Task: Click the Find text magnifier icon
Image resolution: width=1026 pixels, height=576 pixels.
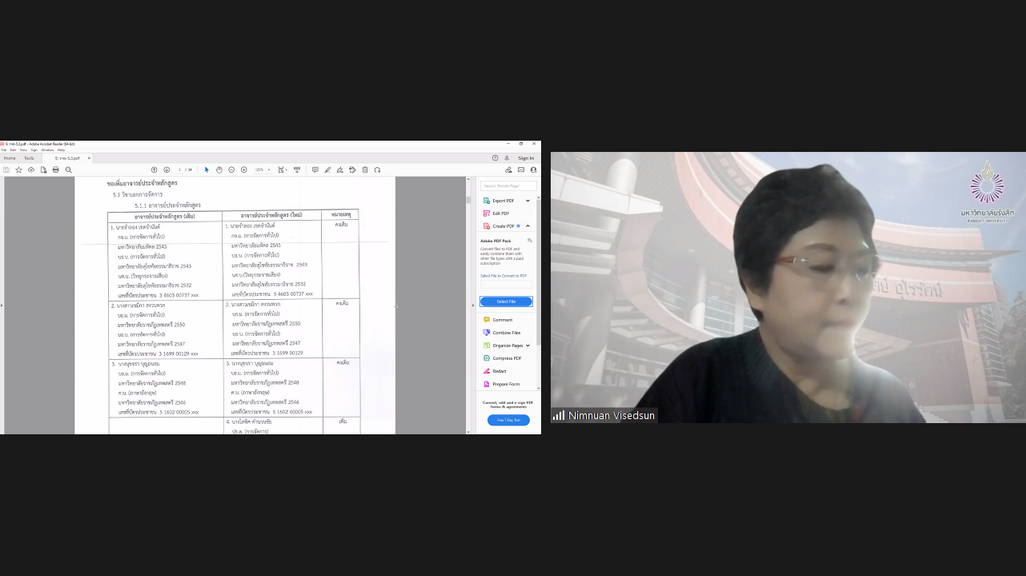Action: coord(68,170)
